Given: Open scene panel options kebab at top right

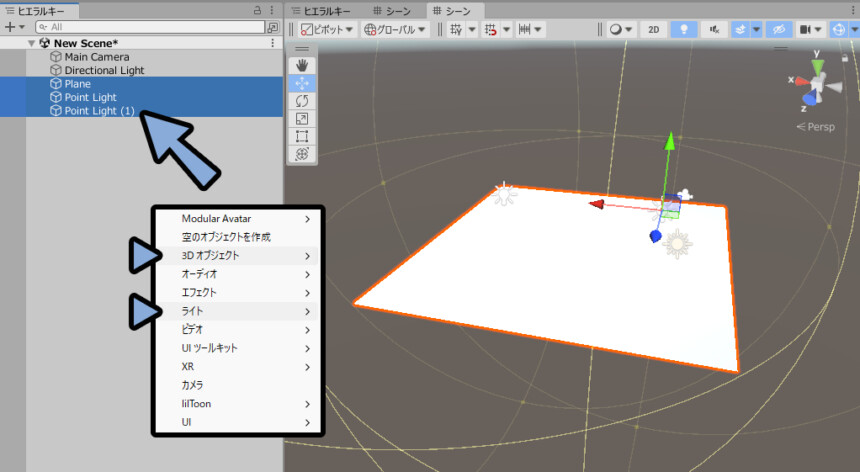Looking at the screenshot, I should pos(853,10).
